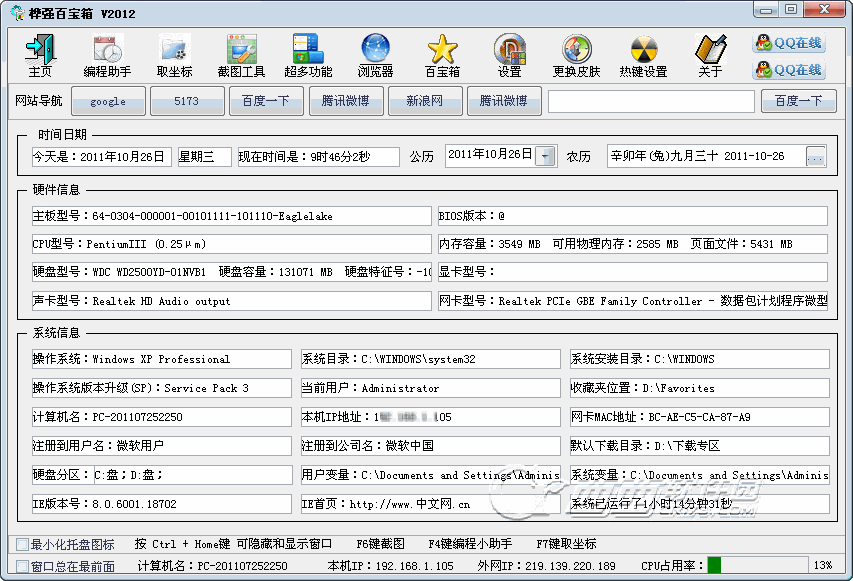Launch the 浏览器 browser icon
Screen dimensions: 853x581
pos(375,55)
